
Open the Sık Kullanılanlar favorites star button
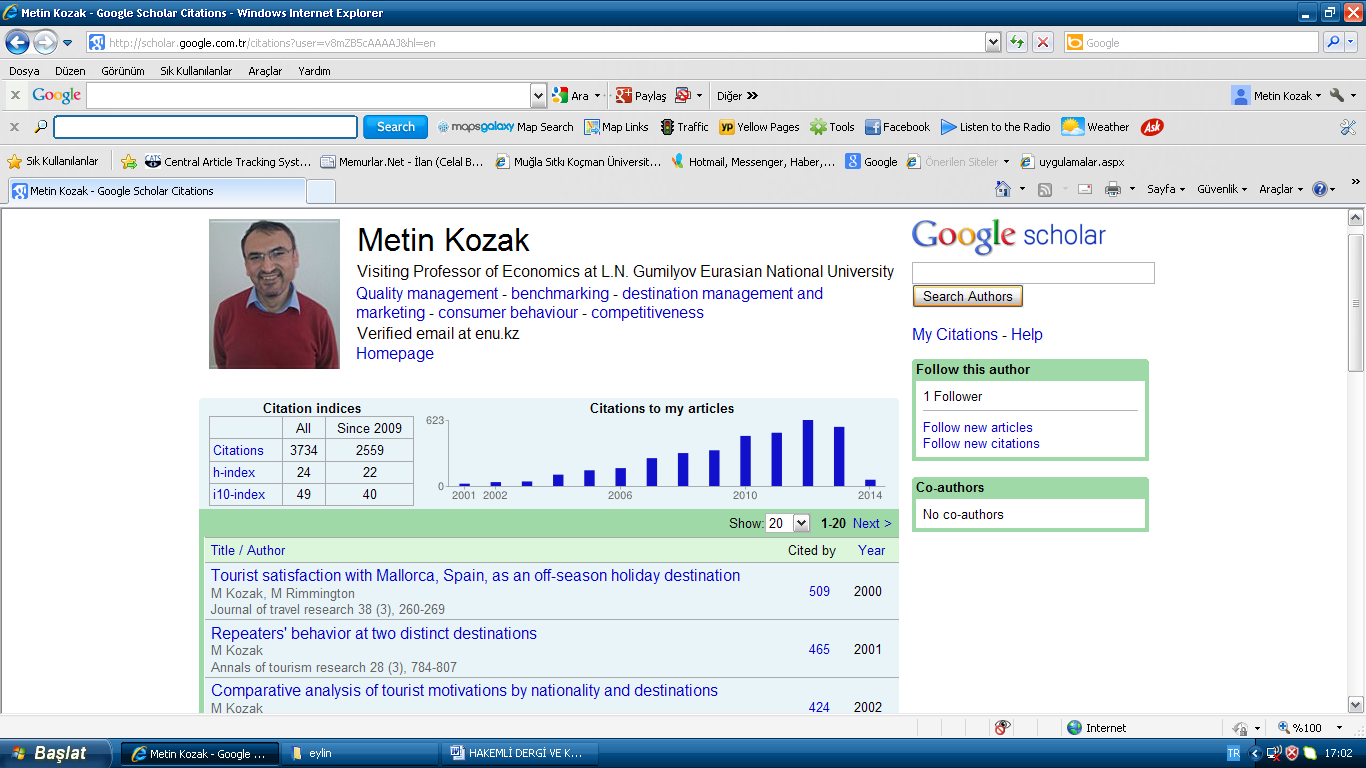tap(53, 161)
